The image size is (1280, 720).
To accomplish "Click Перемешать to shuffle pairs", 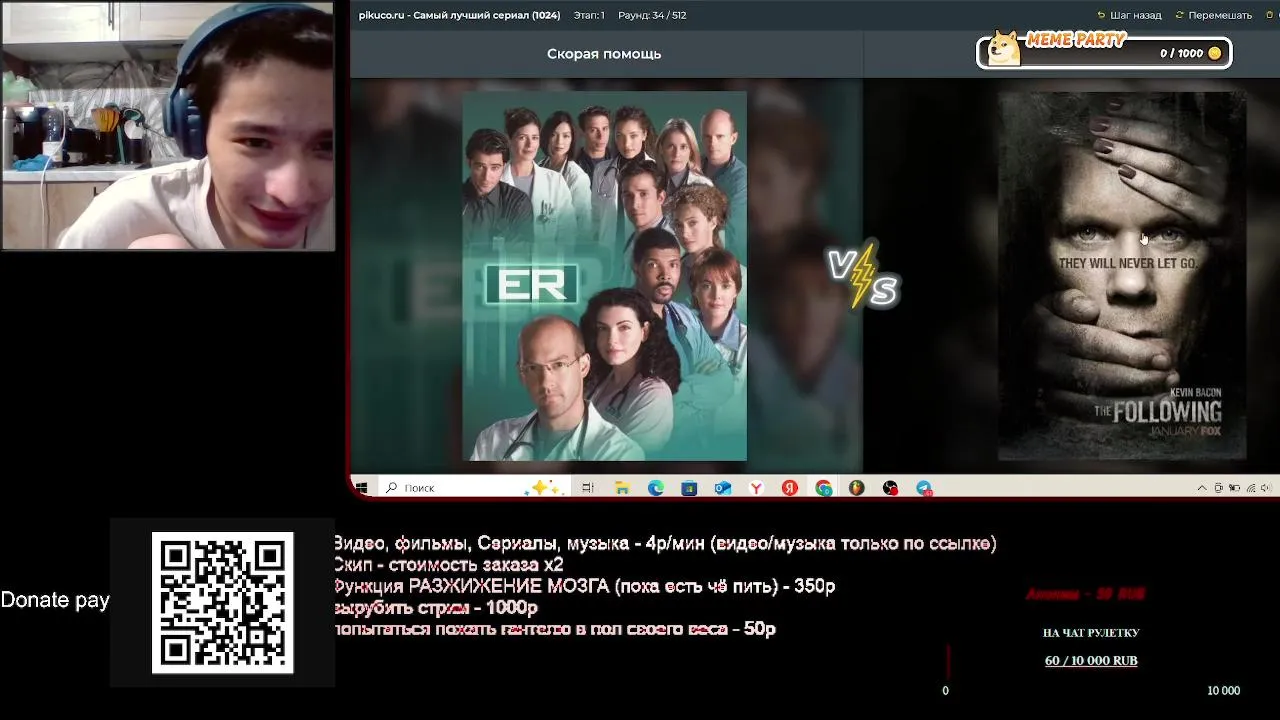I will pos(1214,15).
